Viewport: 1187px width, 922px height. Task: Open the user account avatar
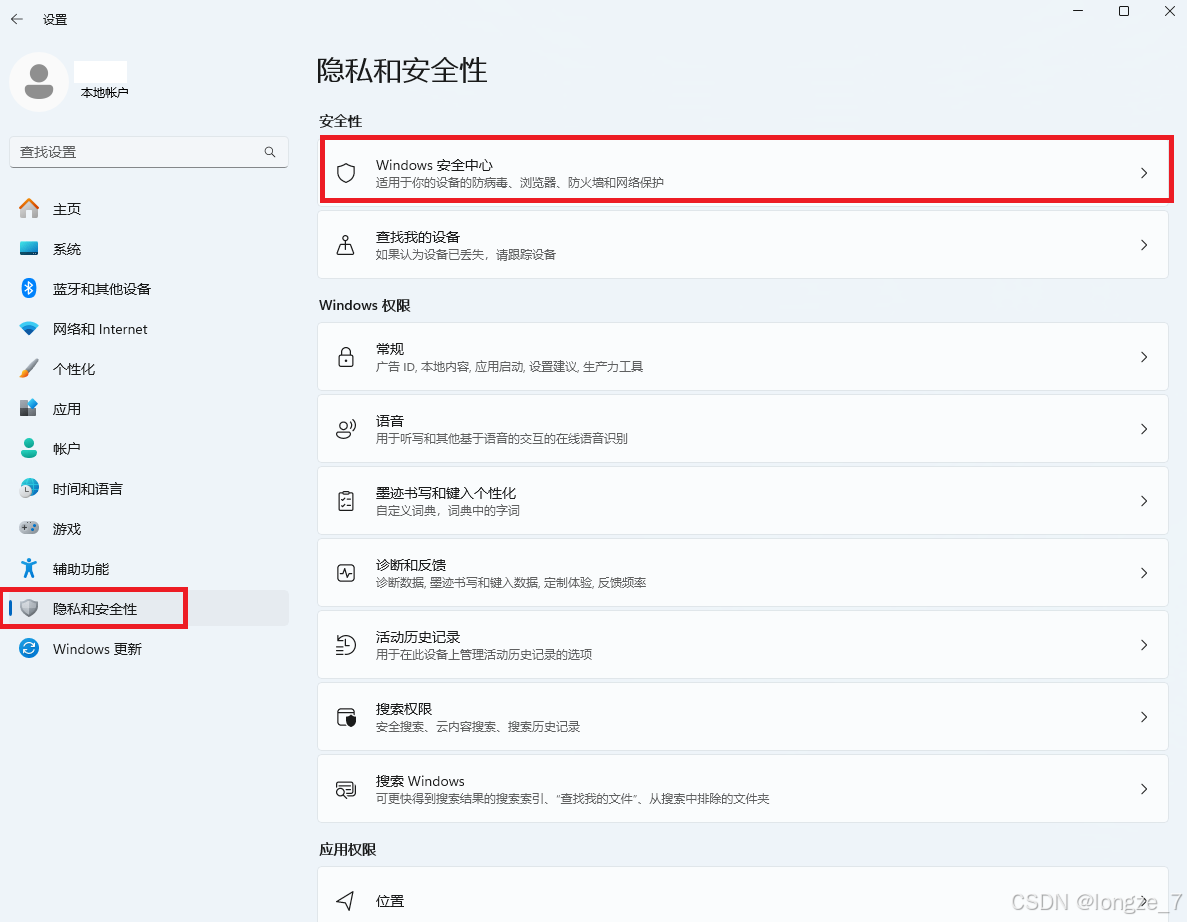pyautogui.click(x=39, y=82)
